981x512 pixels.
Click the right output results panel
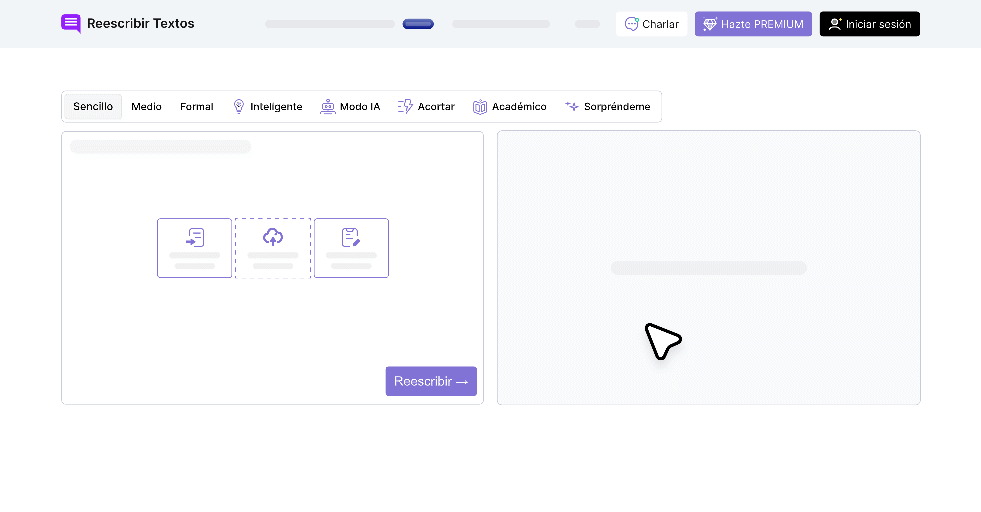(709, 268)
